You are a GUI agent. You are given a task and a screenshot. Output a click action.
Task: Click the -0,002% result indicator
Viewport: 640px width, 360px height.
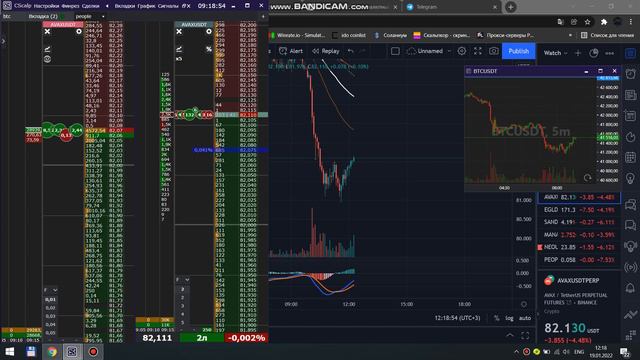point(247,338)
